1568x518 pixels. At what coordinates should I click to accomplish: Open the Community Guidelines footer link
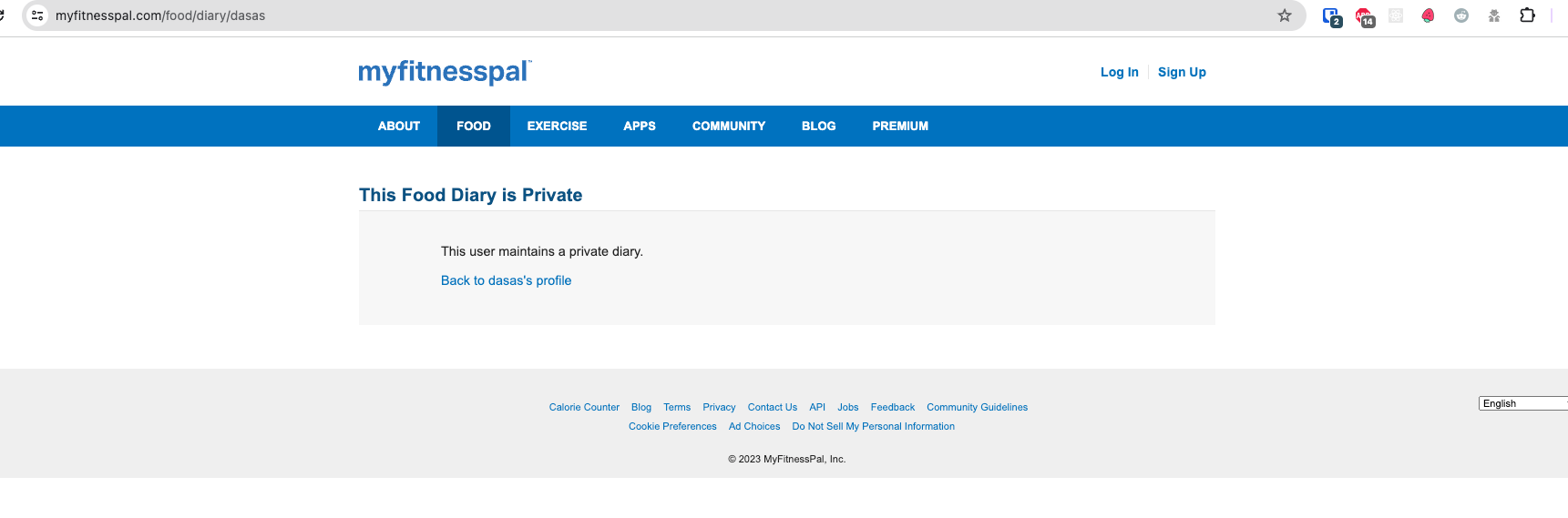click(x=977, y=407)
